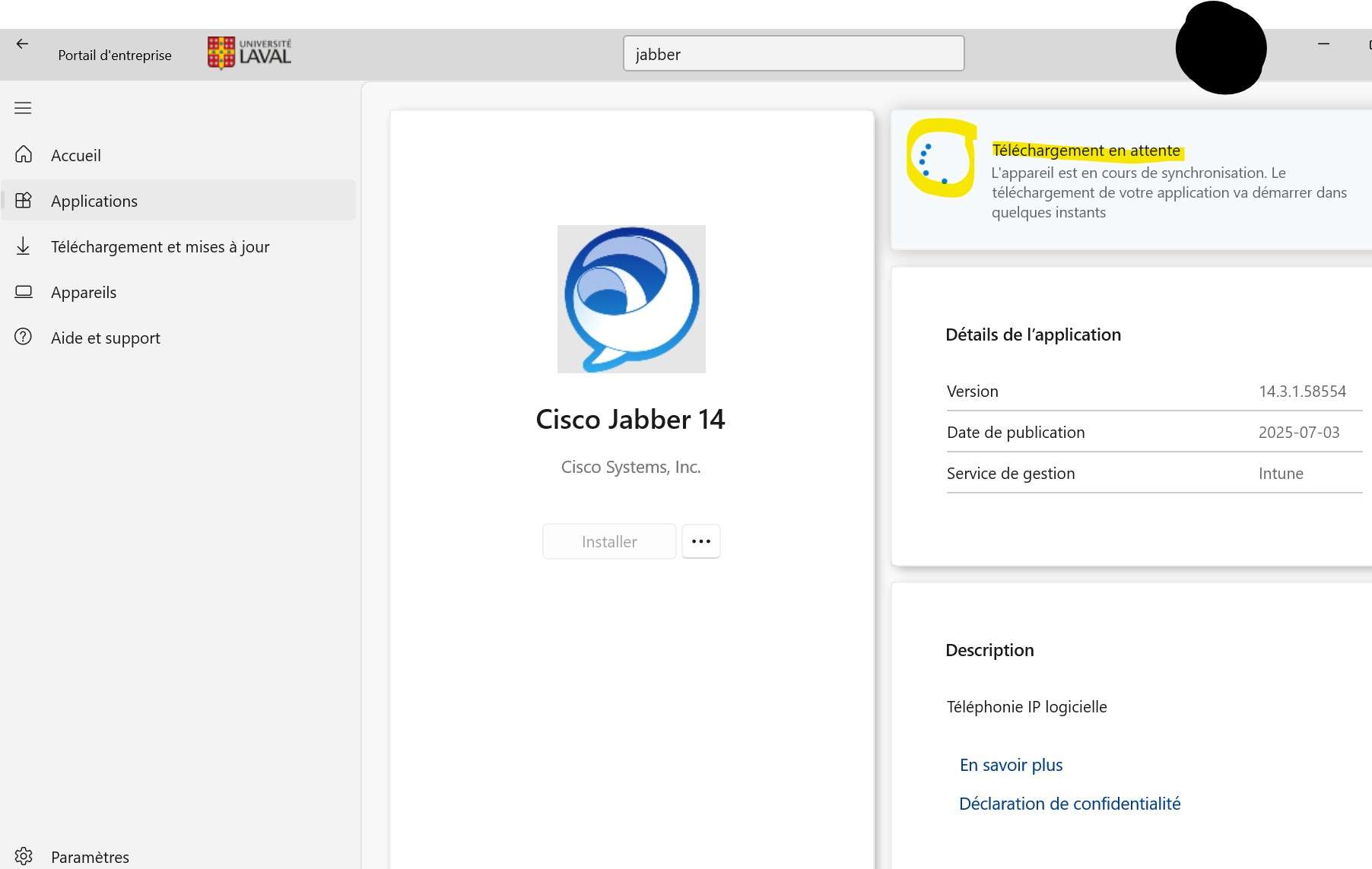Select Téléchargement et mises à jour
This screenshot has width=1372, height=869.
pyautogui.click(x=160, y=246)
